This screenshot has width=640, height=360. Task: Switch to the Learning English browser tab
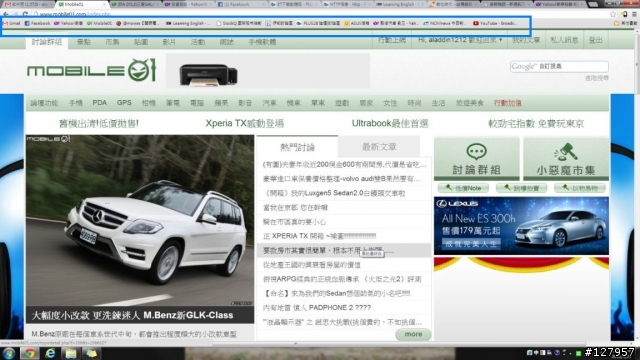pyautogui.click(x=400, y=4)
